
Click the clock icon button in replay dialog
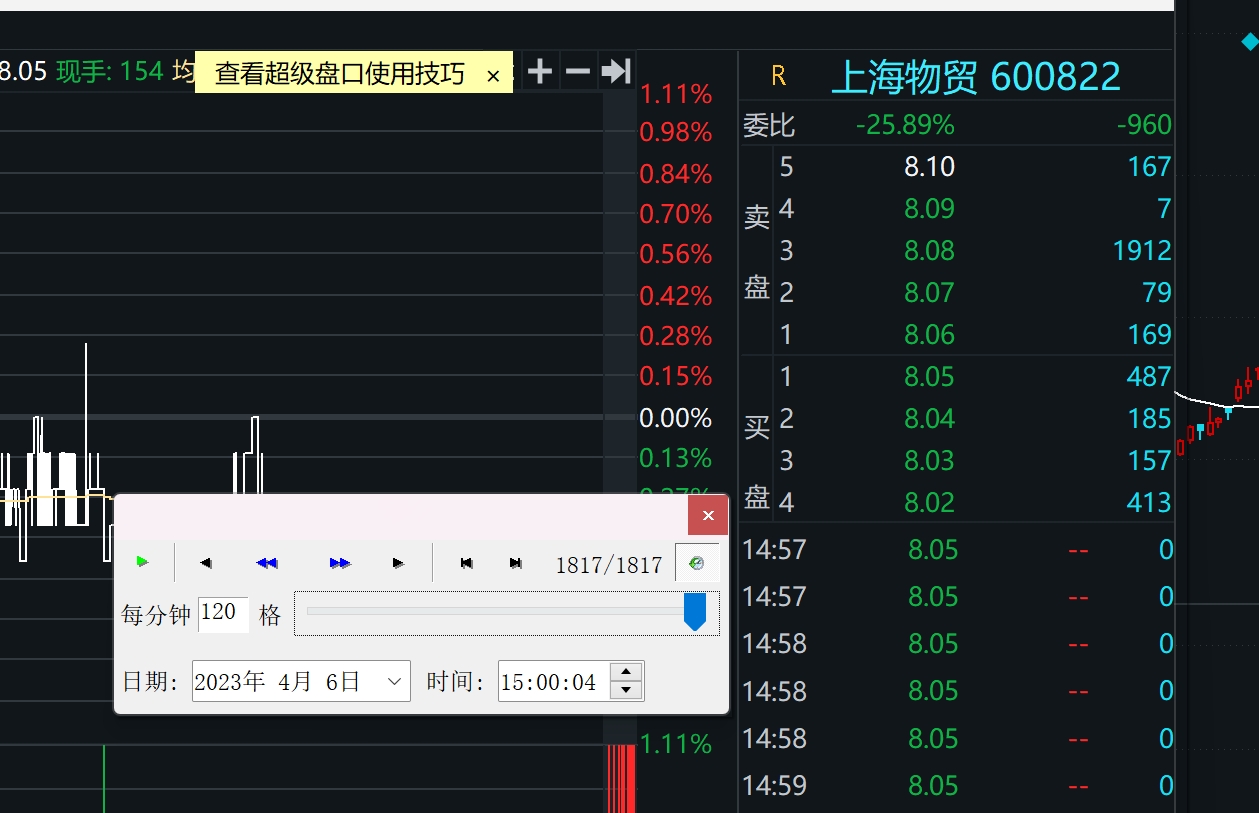coord(697,563)
